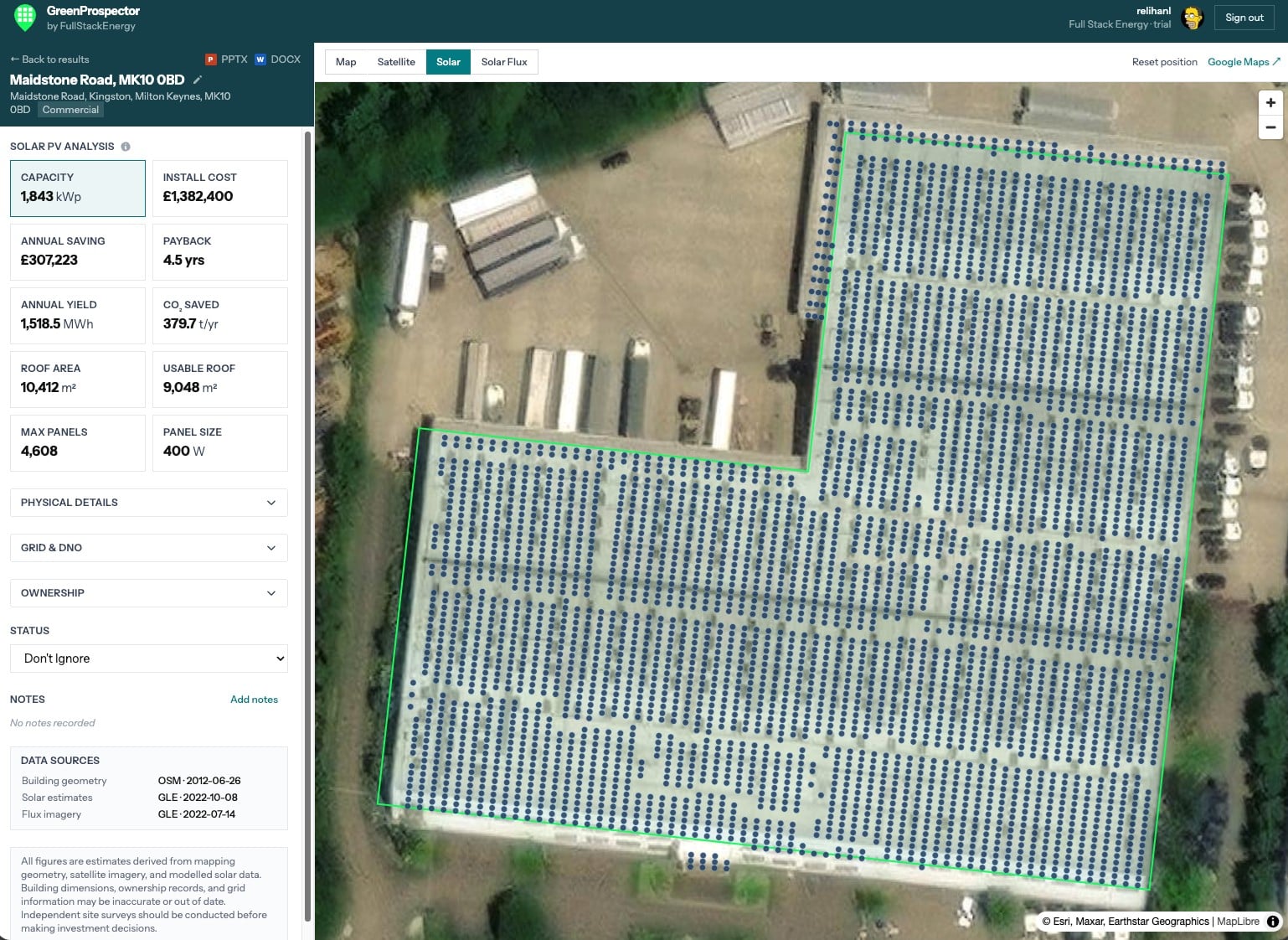Switch to the Solar Flux tab
The height and width of the screenshot is (940, 1288).
point(504,62)
